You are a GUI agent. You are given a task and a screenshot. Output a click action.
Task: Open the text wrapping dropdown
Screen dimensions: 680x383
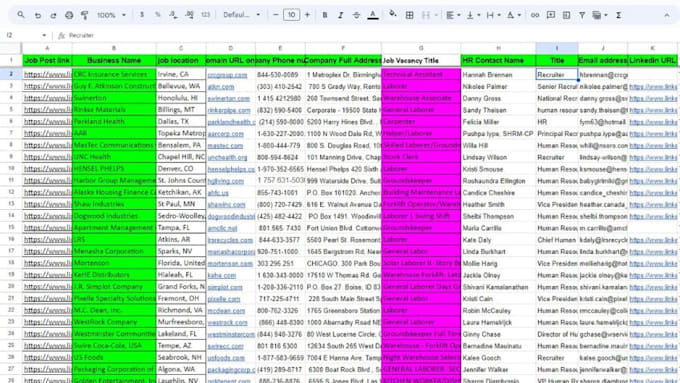click(x=493, y=15)
